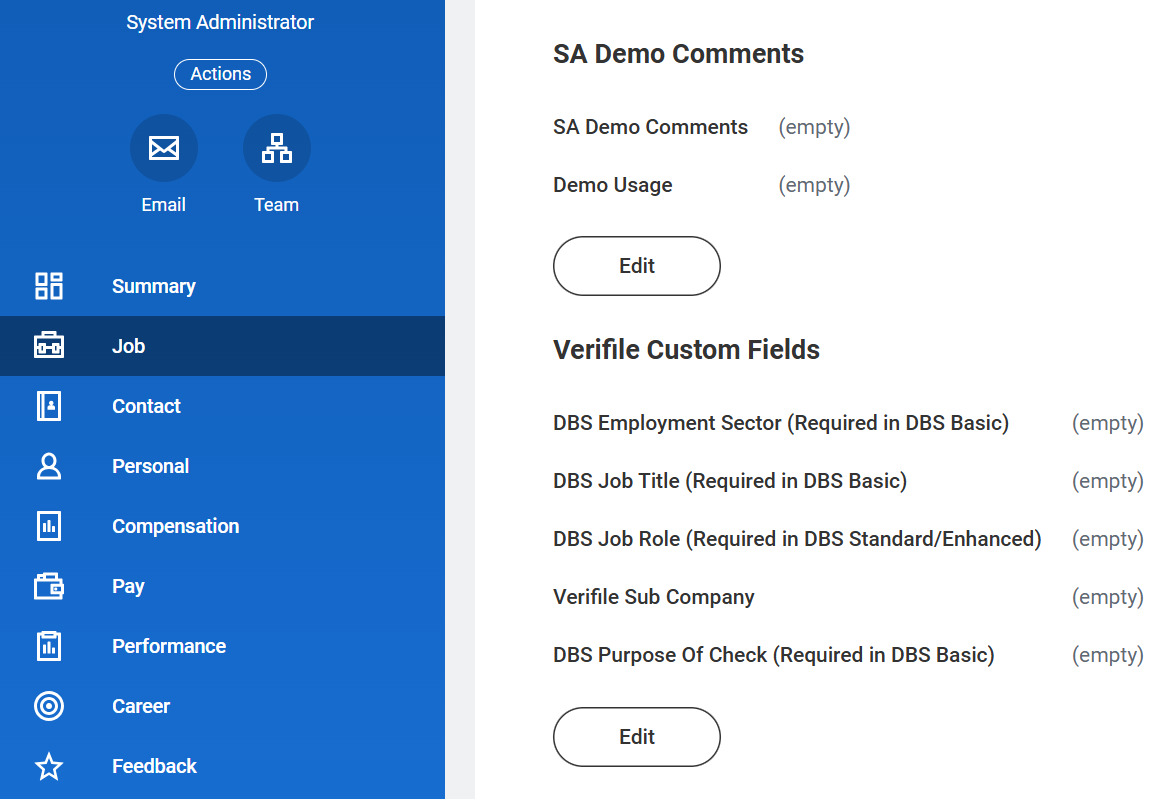Viewport: 1173px width, 799px height.
Task: Click the Contact address book icon
Action: pos(49,406)
